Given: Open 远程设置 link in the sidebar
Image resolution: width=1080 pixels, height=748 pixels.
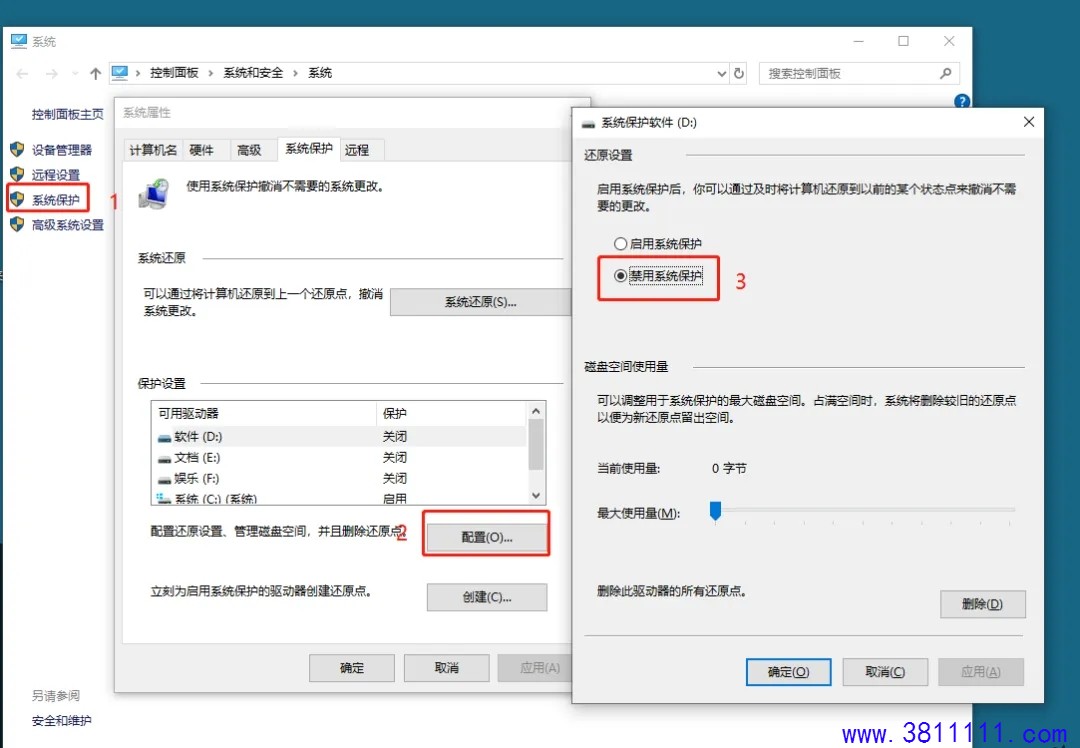Looking at the screenshot, I should (x=56, y=175).
